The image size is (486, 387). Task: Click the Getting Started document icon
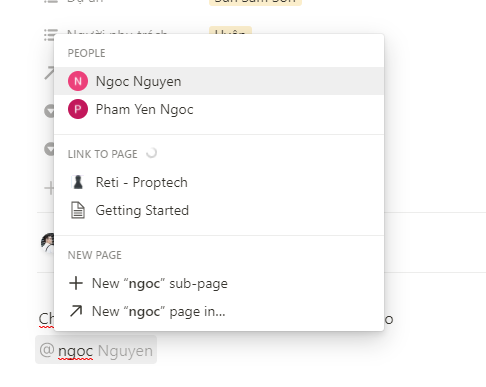pyautogui.click(x=78, y=210)
